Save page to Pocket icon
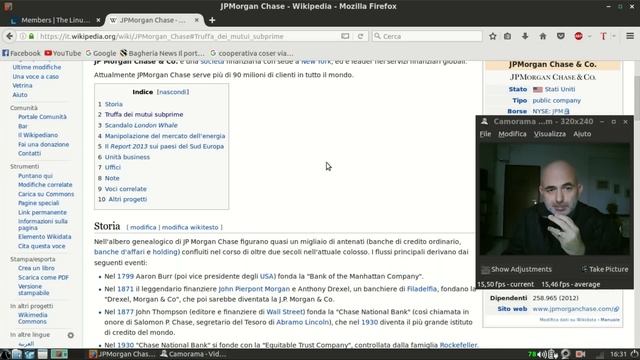Image resolution: width=640 pixels, height=360 pixels. [x=561, y=36]
